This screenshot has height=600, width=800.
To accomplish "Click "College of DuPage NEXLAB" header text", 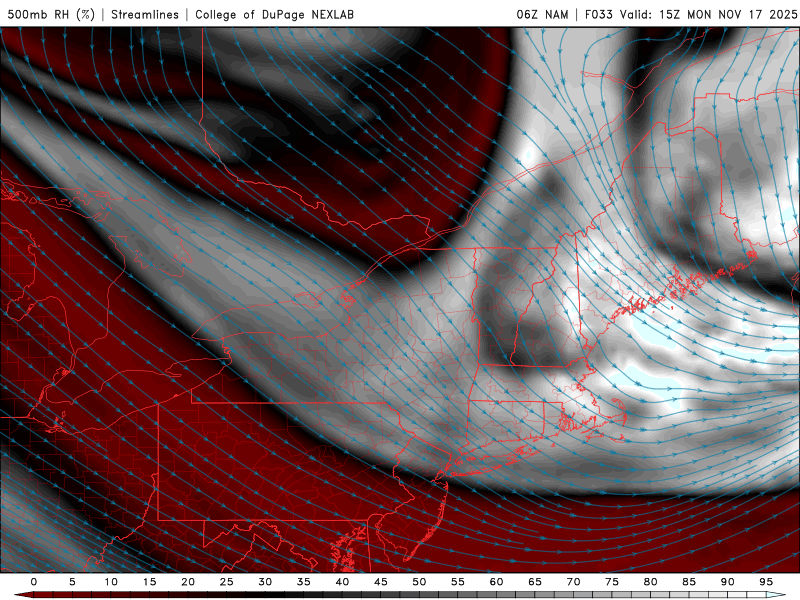I will (x=274, y=14).
